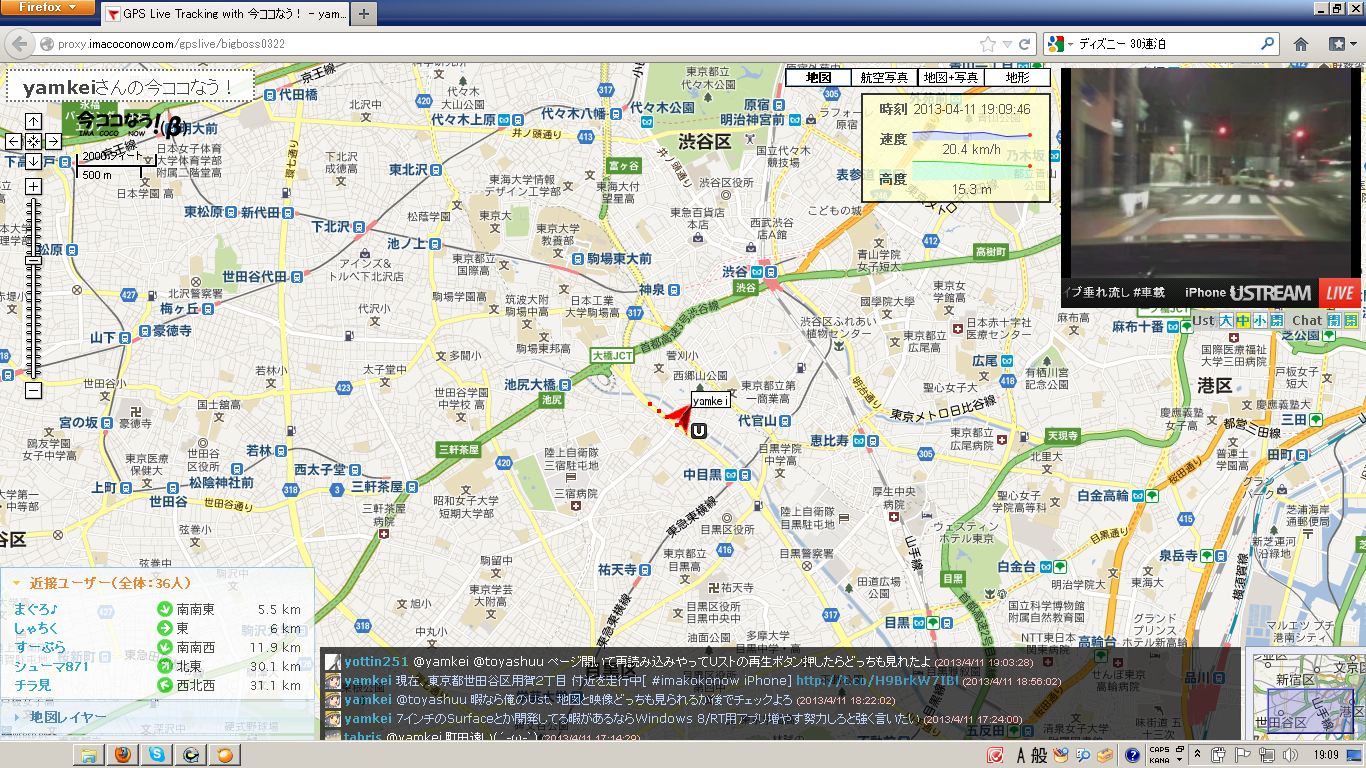Go to the Firefox home page

click(x=1301, y=44)
